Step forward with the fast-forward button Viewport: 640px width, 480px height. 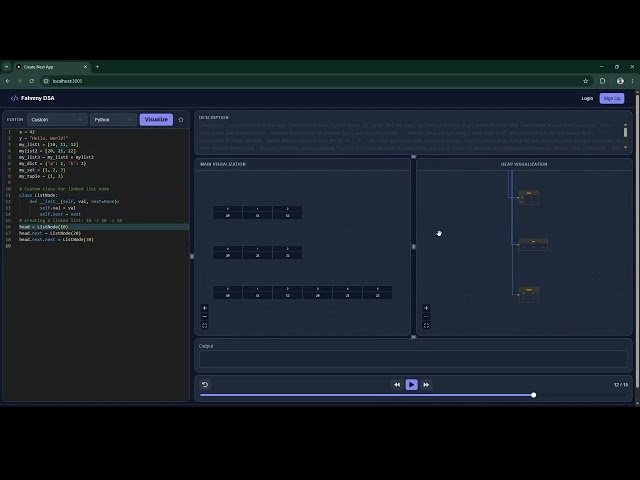tap(426, 384)
